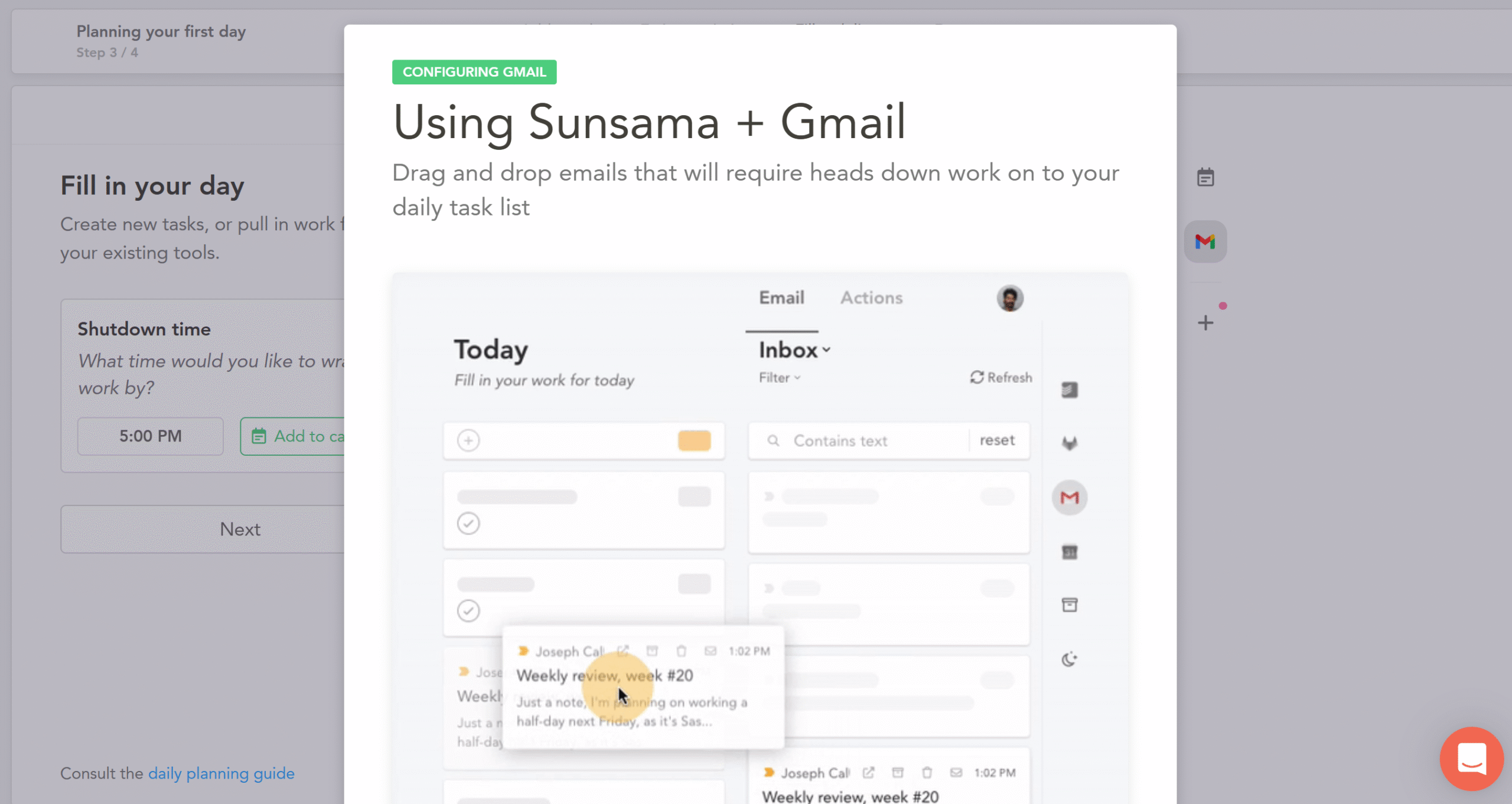This screenshot has width=1512, height=804.
Task: Click envelope icon on bottom inbox email card
Action: (x=956, y=773)
